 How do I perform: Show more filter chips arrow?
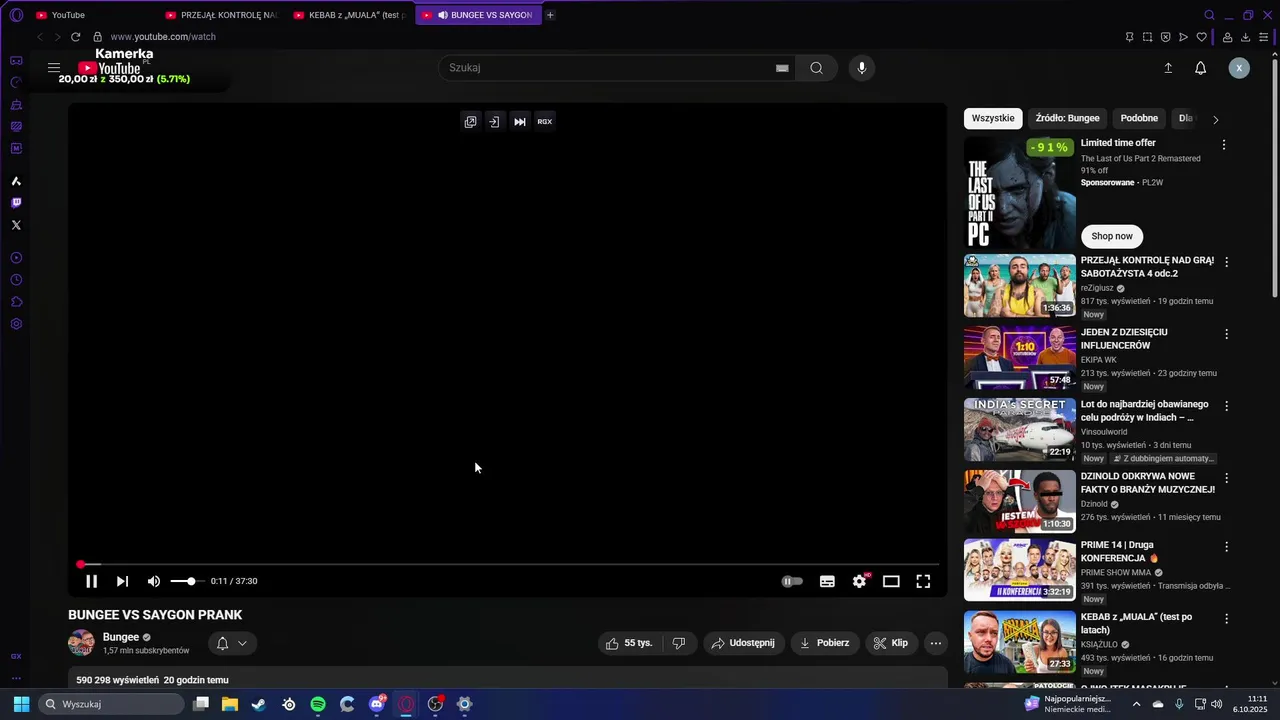click(1216, 119)
